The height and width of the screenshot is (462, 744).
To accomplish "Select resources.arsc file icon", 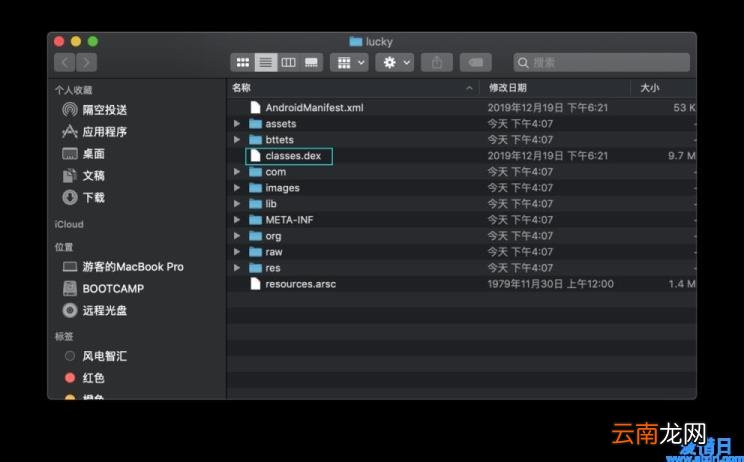I will (255, 284).
